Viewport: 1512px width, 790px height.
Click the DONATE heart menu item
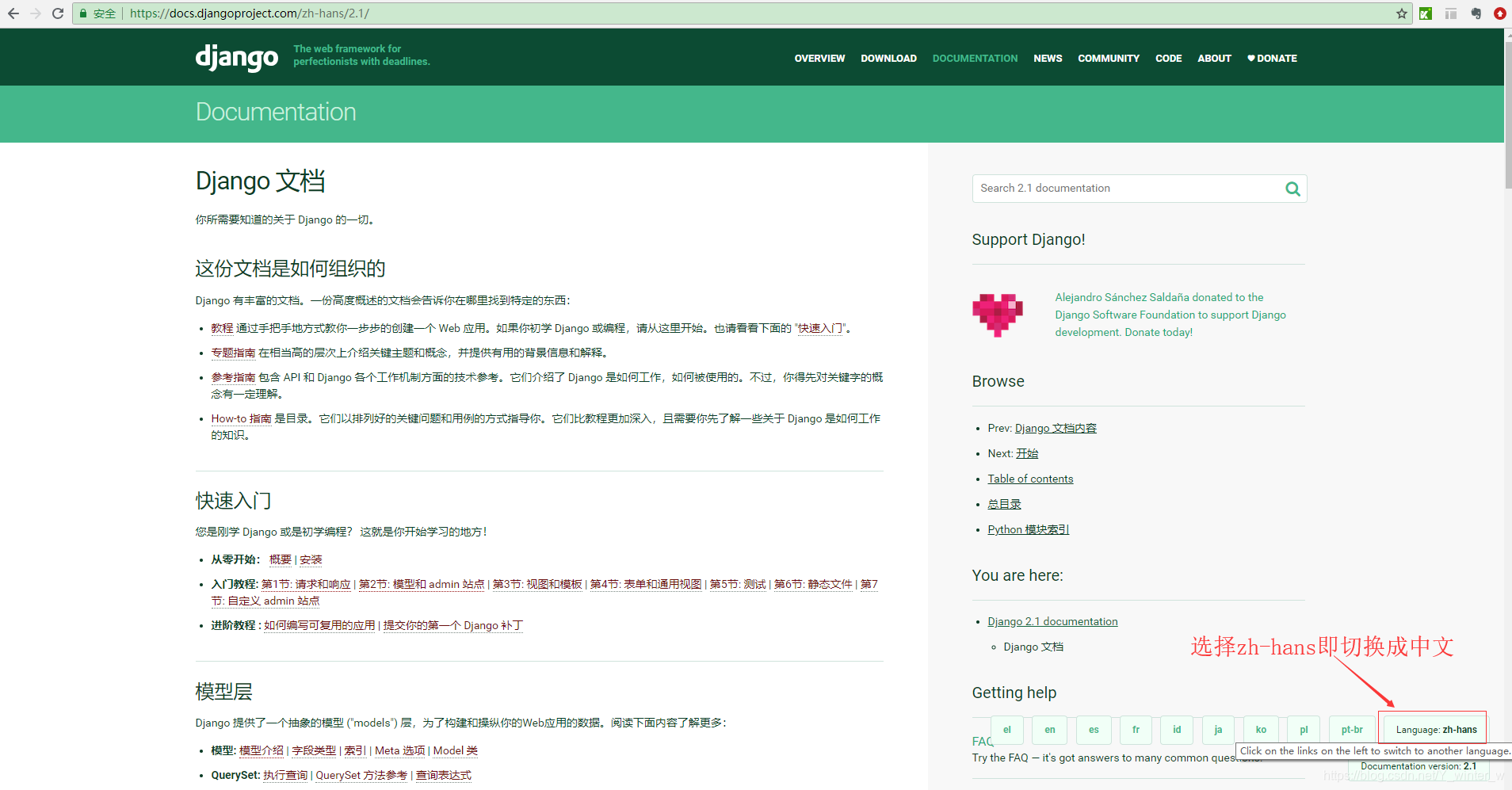tap(1272, 59)
